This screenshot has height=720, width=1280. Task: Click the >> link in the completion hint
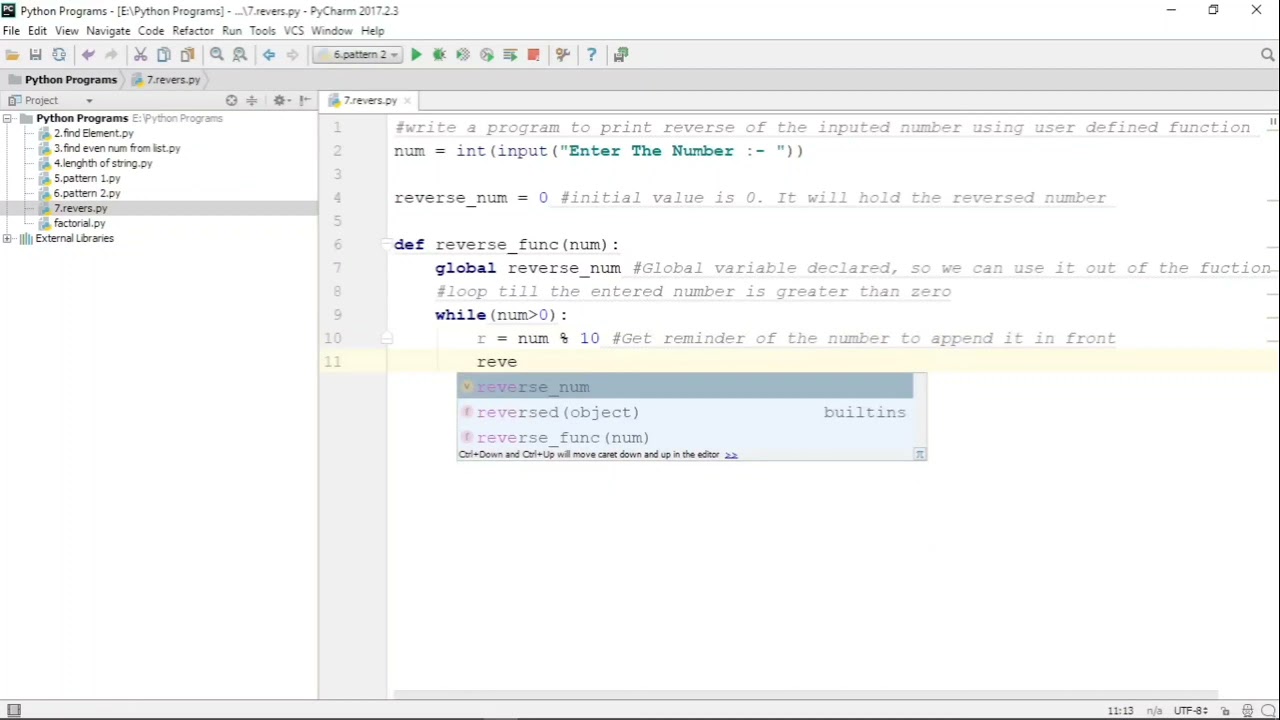point(731,455)
